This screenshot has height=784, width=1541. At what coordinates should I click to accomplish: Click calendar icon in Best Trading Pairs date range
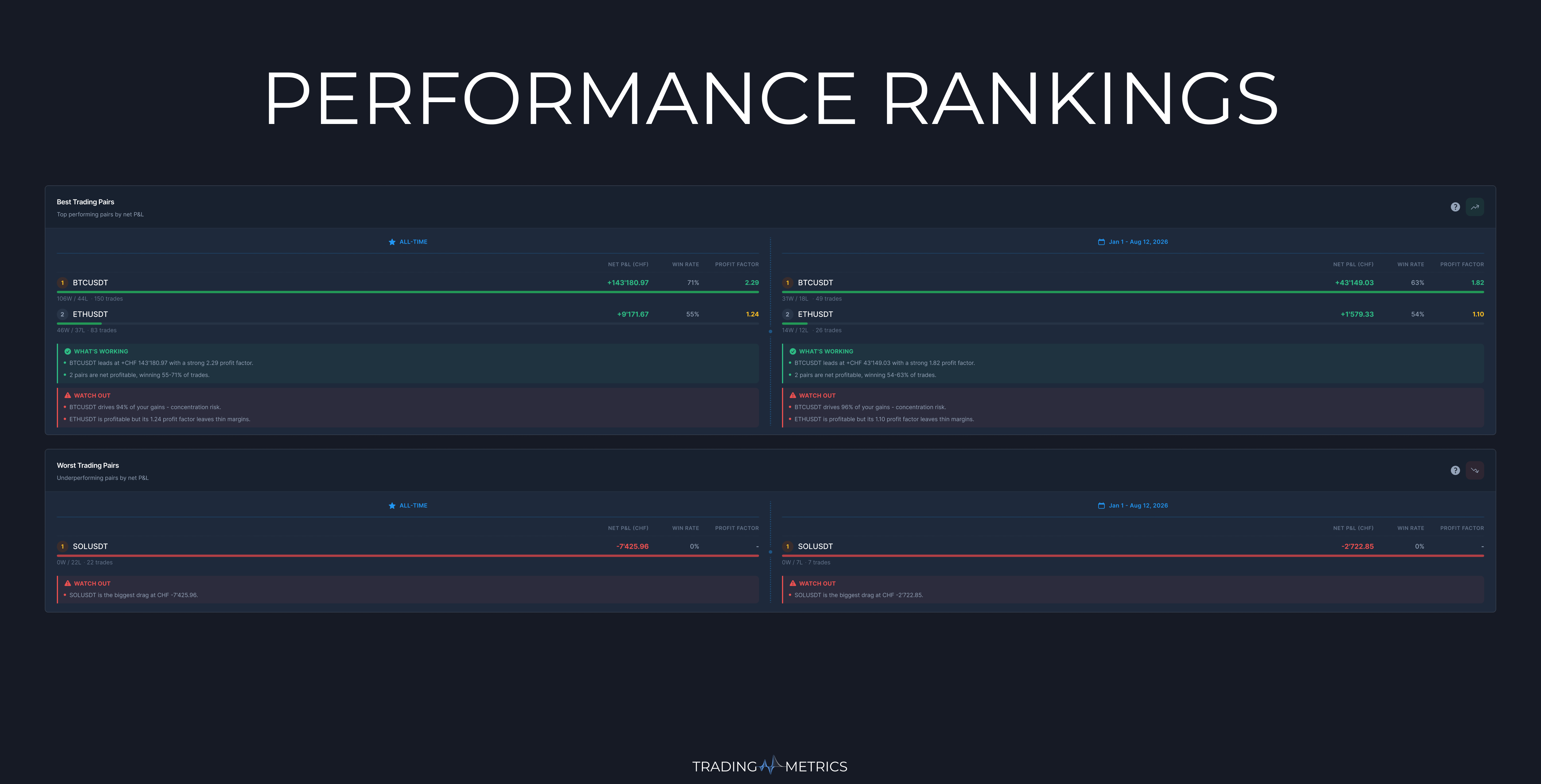coord(1101,242)
